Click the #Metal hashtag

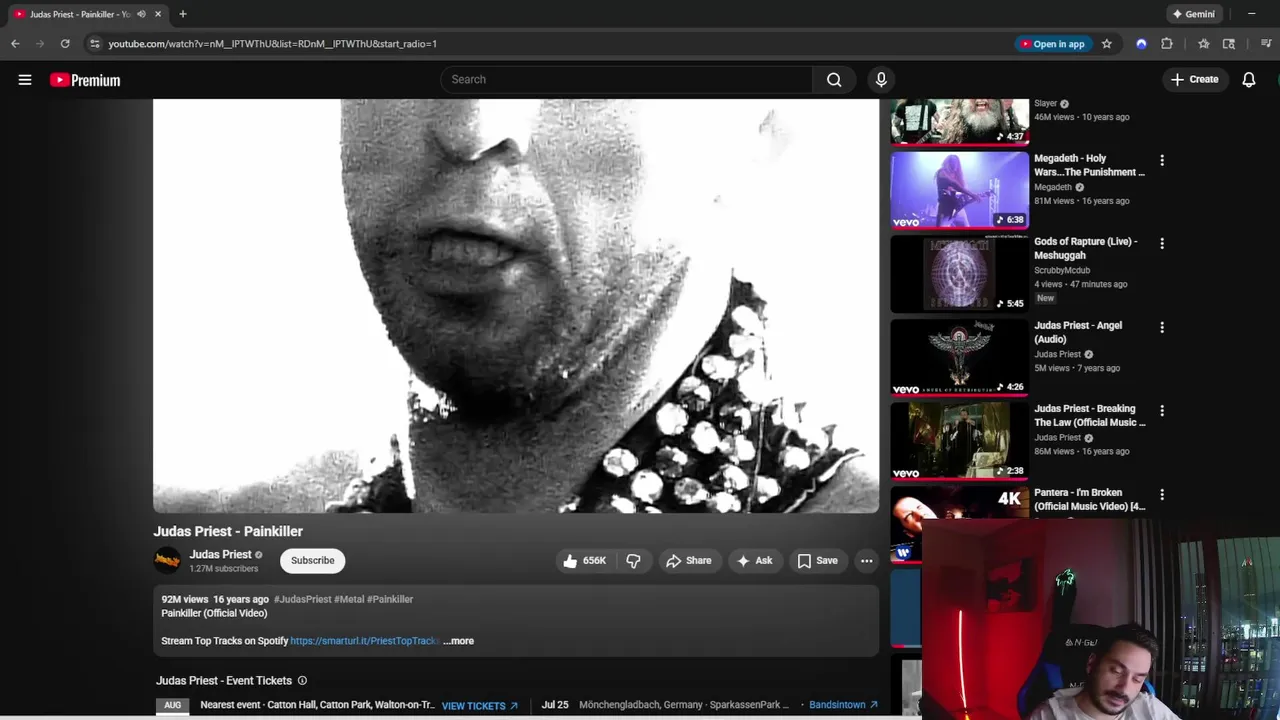[x=349, y=599]
